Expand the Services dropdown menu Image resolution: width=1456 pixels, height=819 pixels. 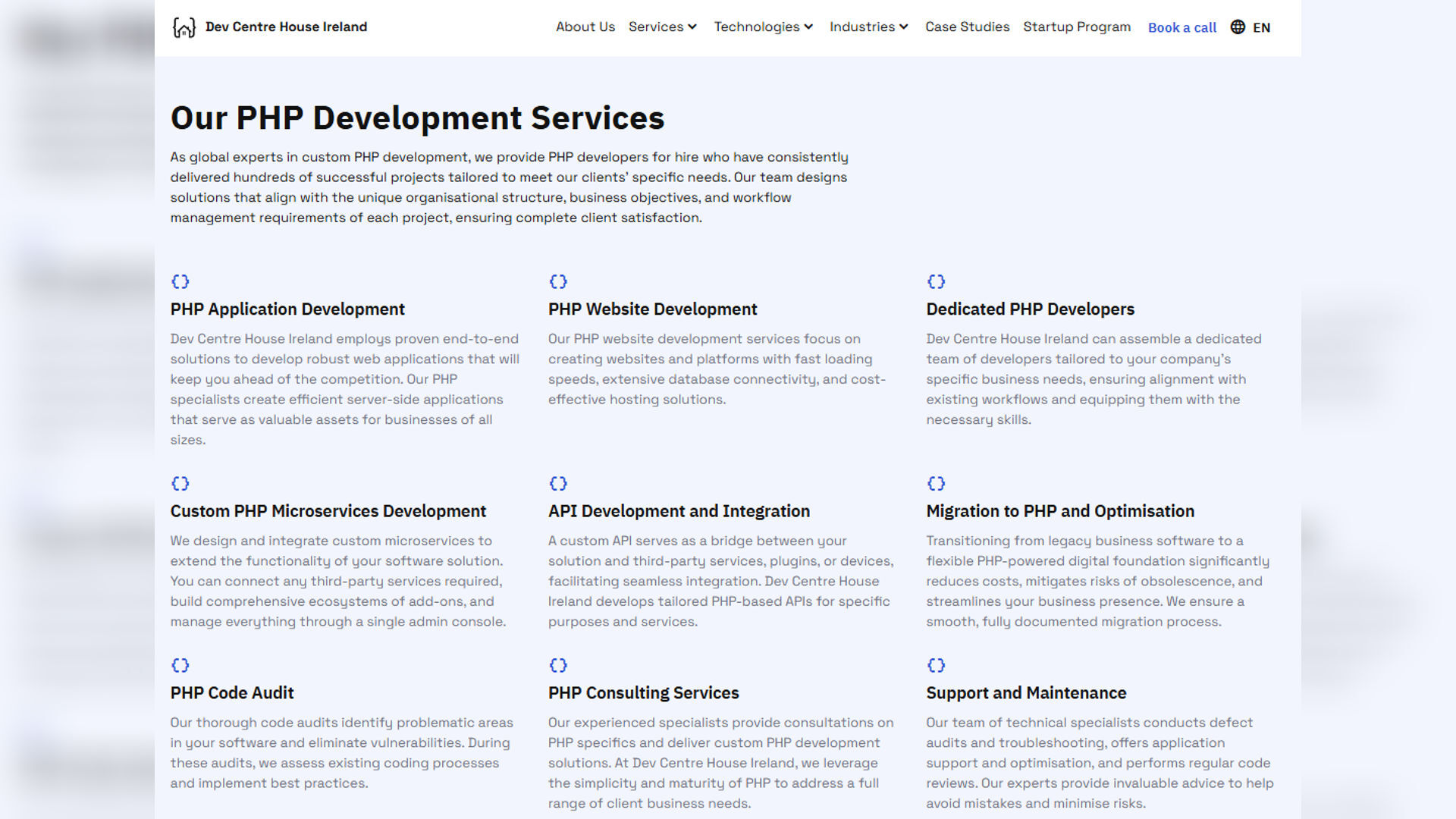[x=661, y=27]
